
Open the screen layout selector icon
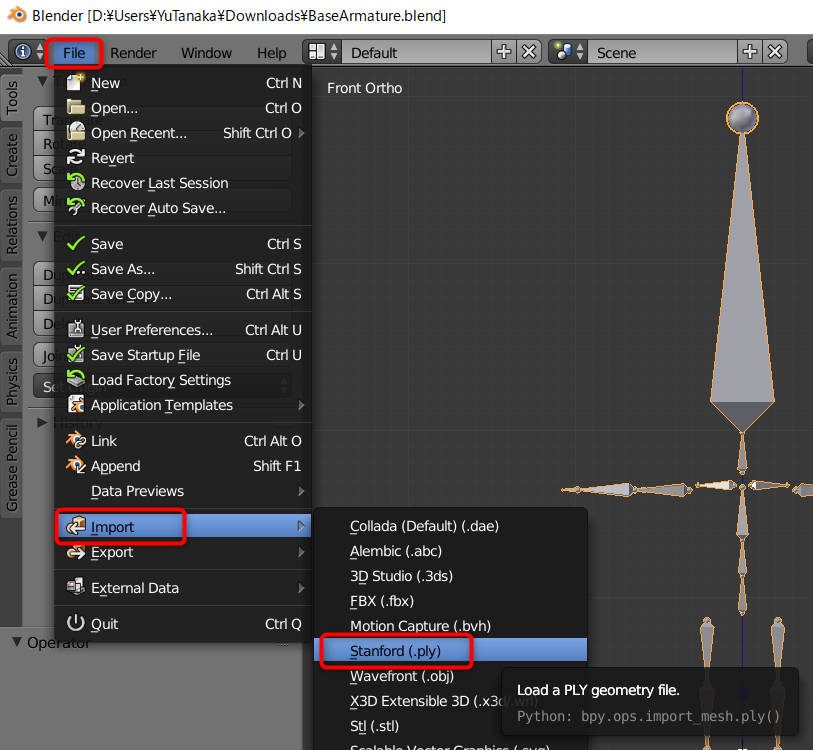(x=323, y=52)
